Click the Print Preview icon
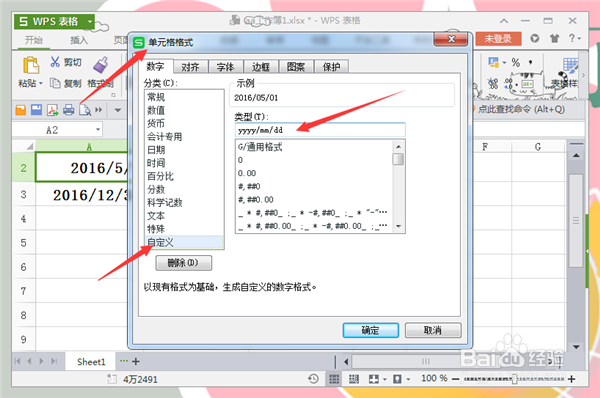The height and width of the screenshot is (398, 600). pyautogui.click(x=85, y=110)
